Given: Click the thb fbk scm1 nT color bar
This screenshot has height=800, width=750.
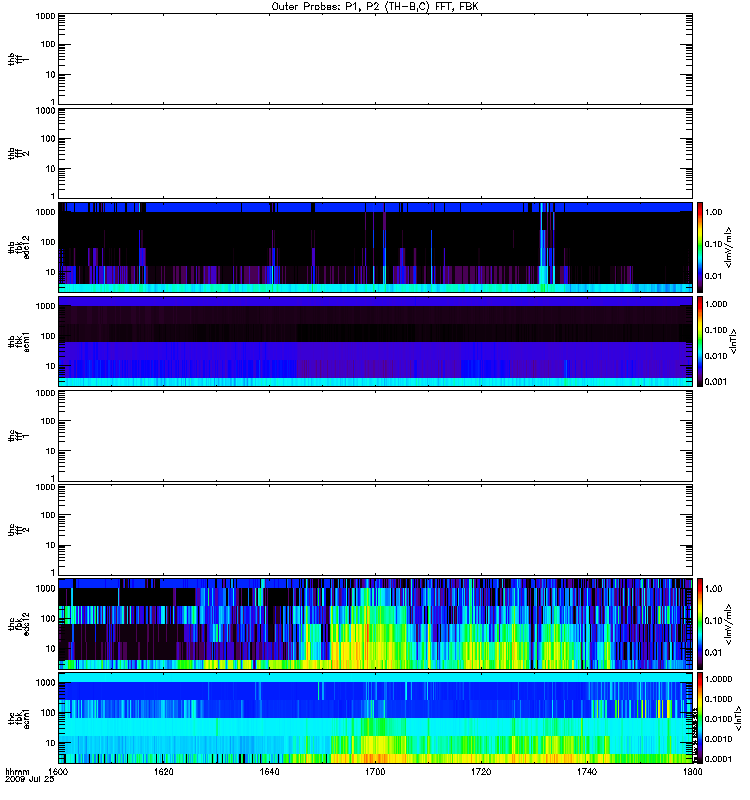Looking at the screenshot, I should (x=700, y=341).
